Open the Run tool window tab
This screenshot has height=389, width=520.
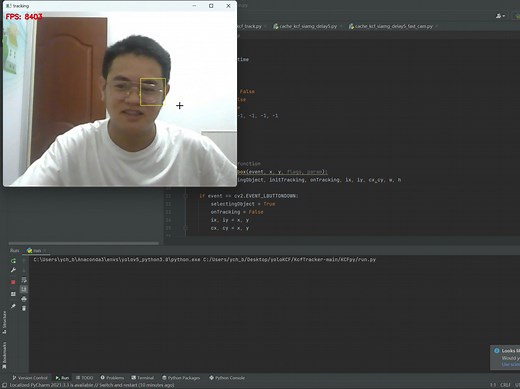click(62, 378)
